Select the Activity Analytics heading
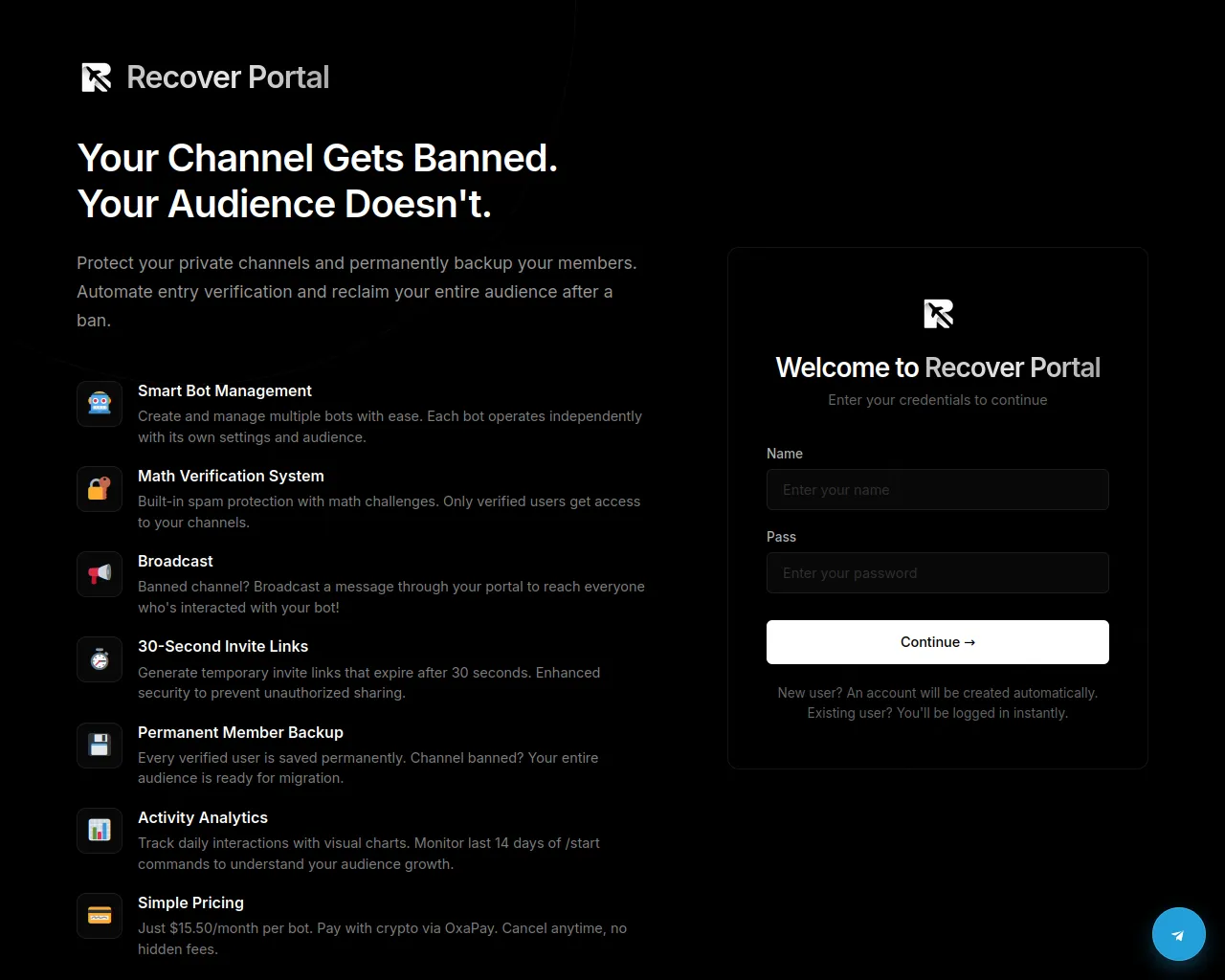The width and height of the screenshot is (1225, 980). (x=203, y=817)
